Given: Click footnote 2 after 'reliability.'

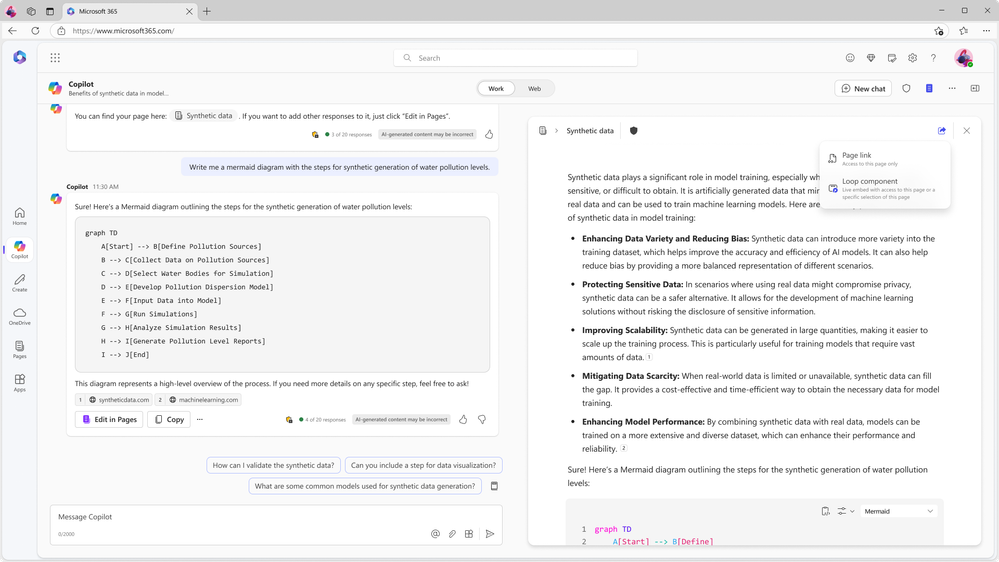Looking at the screenshot, I should click(x=624, y=449).
